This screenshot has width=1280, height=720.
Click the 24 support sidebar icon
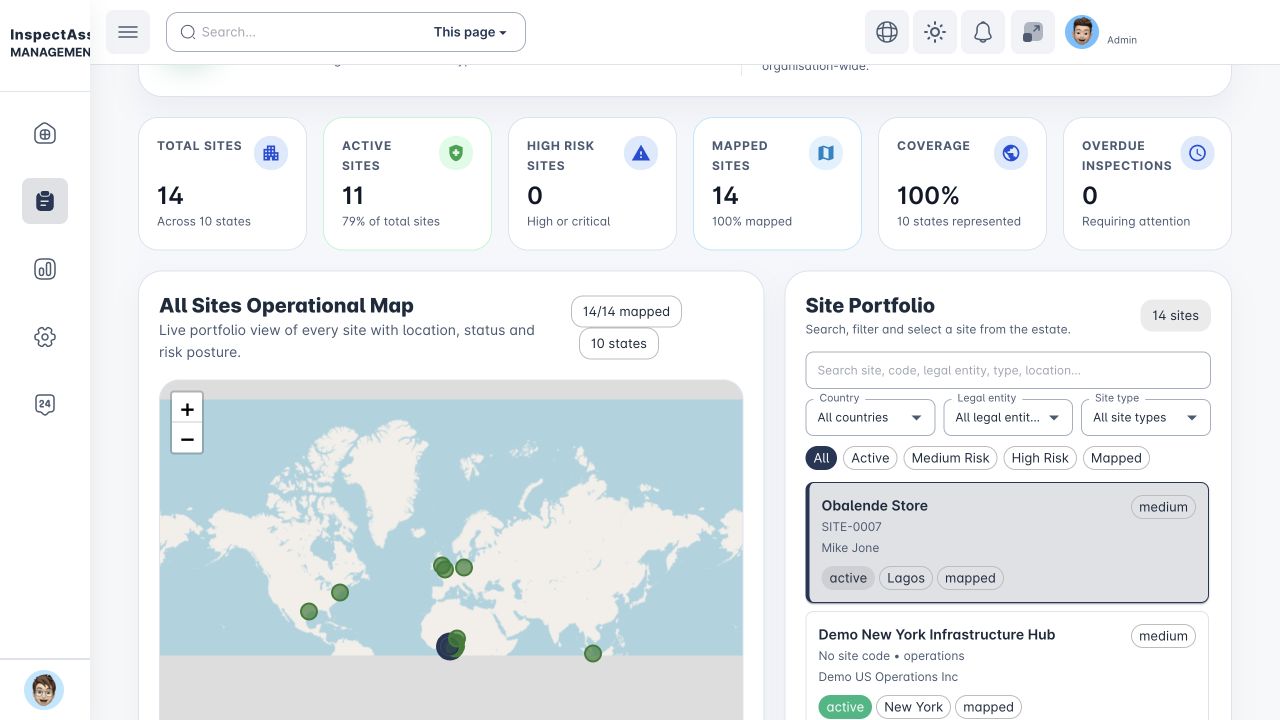pos(45,405)
